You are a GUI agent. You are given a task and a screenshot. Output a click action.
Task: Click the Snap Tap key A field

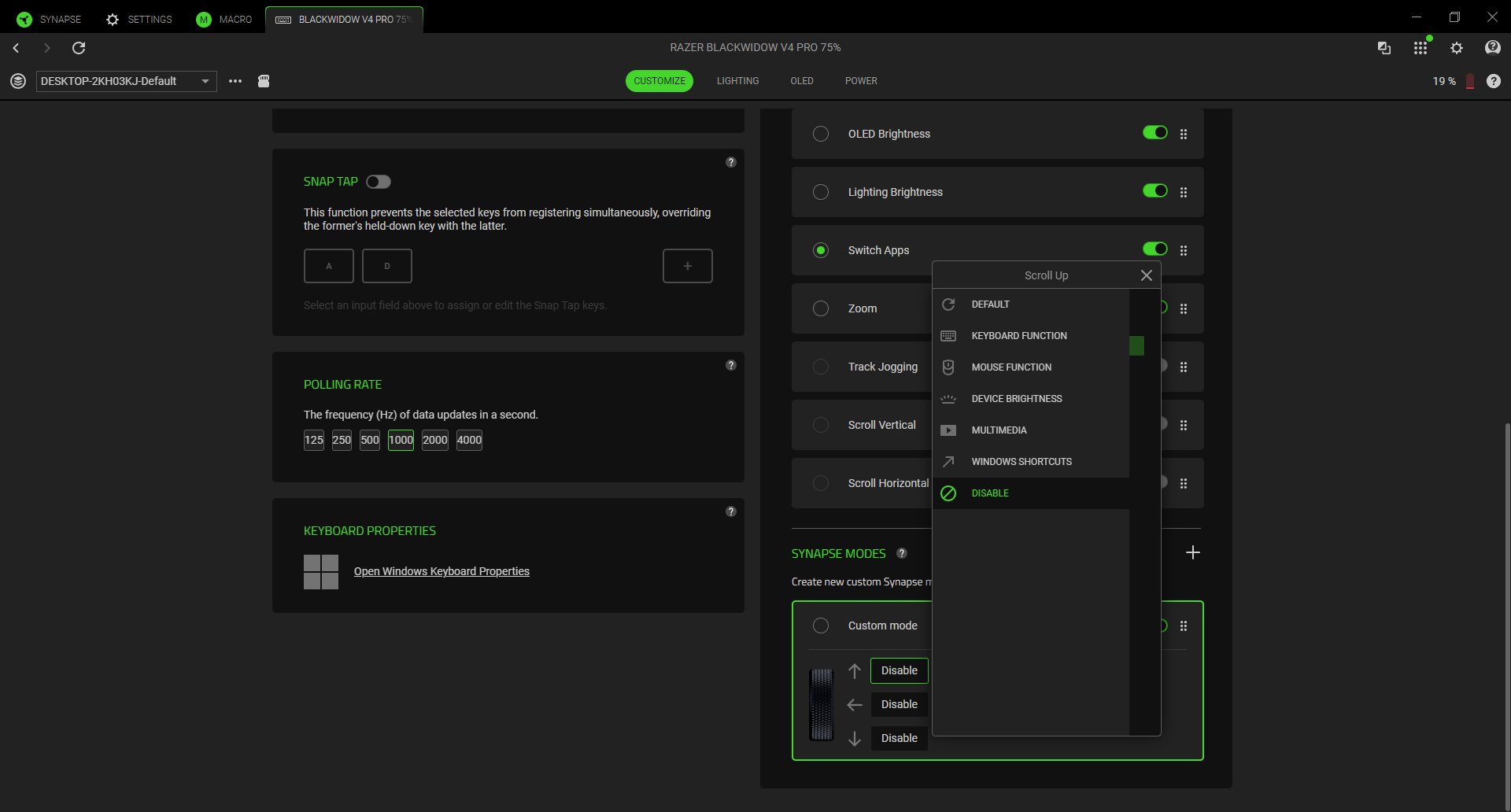pos(329,266)
